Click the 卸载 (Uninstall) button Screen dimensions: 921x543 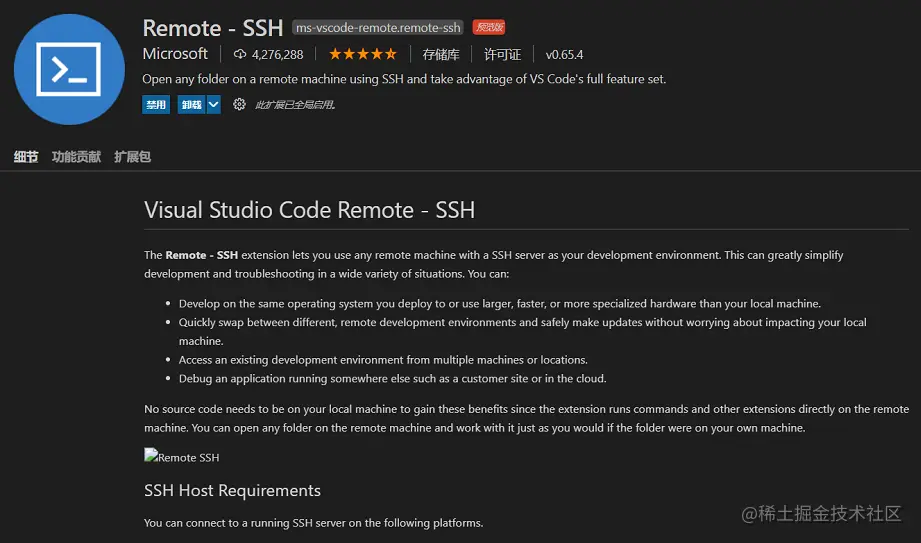191,104
